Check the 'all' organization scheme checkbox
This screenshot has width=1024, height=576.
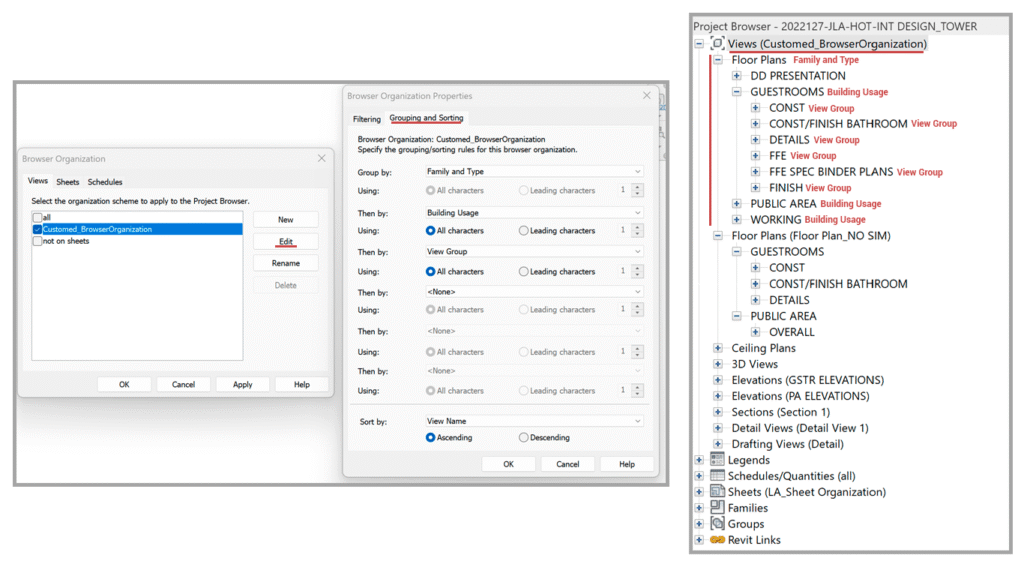click(x=37, y=217)
